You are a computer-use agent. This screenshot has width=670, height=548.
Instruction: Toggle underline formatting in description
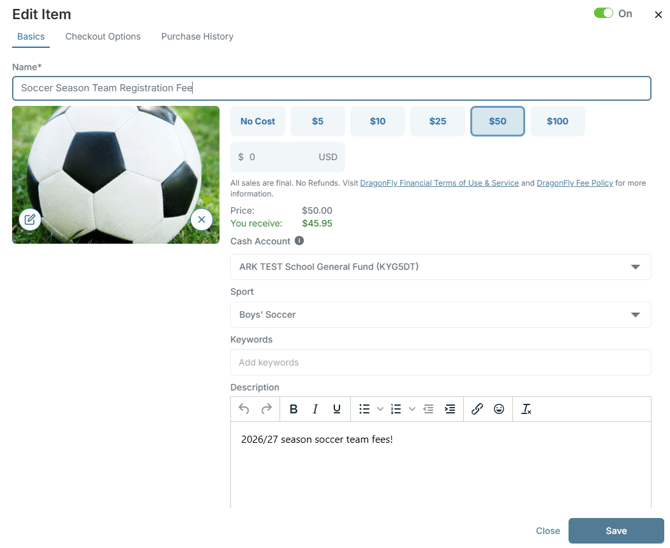tap(337, 409)
